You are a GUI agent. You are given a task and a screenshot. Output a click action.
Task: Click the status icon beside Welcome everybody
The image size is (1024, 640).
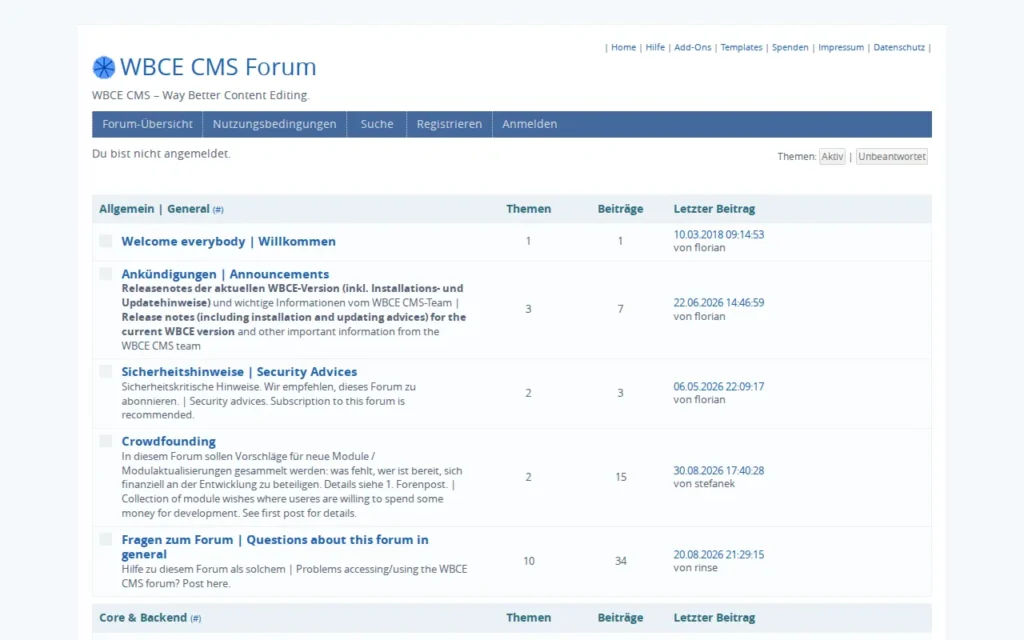pos(106,241)
